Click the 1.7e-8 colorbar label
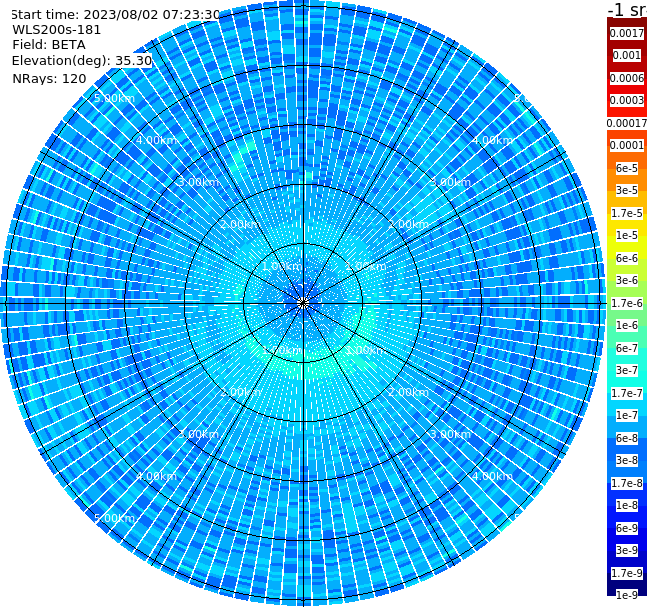The width and height of the screenshot is (647, 607). coord(627,483)
